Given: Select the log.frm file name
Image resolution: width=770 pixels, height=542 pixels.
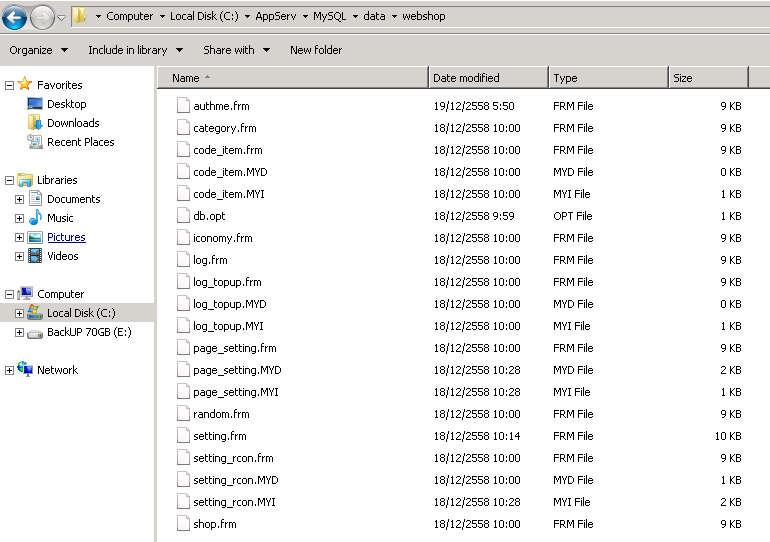Looking at the screenshot, I should click(210, 260).
